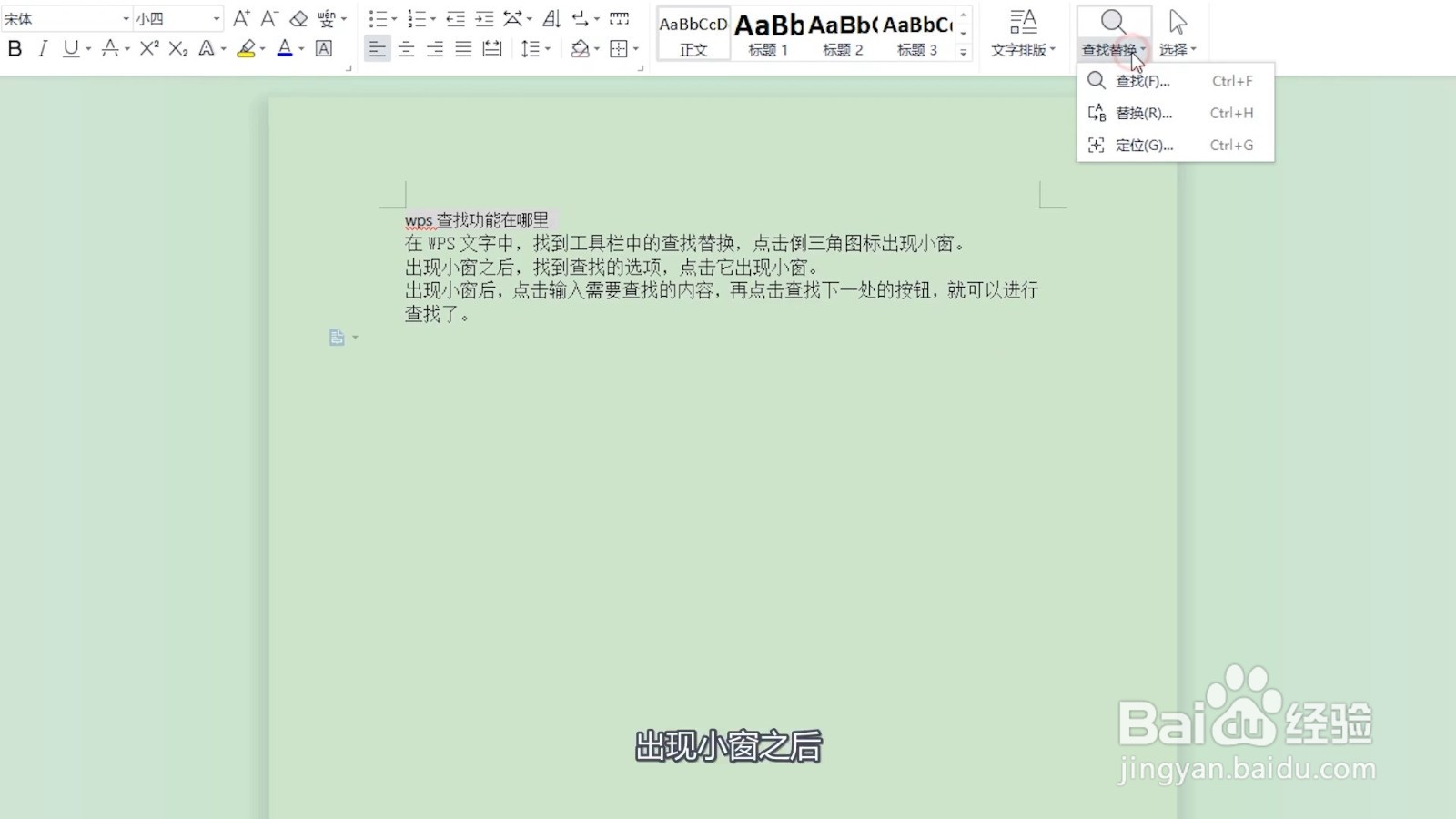Open line spacing dropdown arrow

pyautogui.click(x=548, y=49)
